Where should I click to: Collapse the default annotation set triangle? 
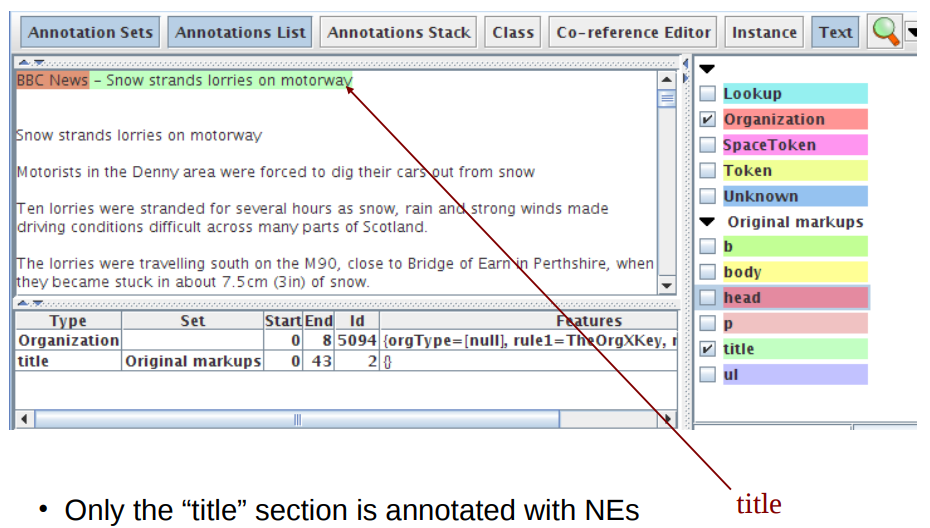(x=707, y=69)
